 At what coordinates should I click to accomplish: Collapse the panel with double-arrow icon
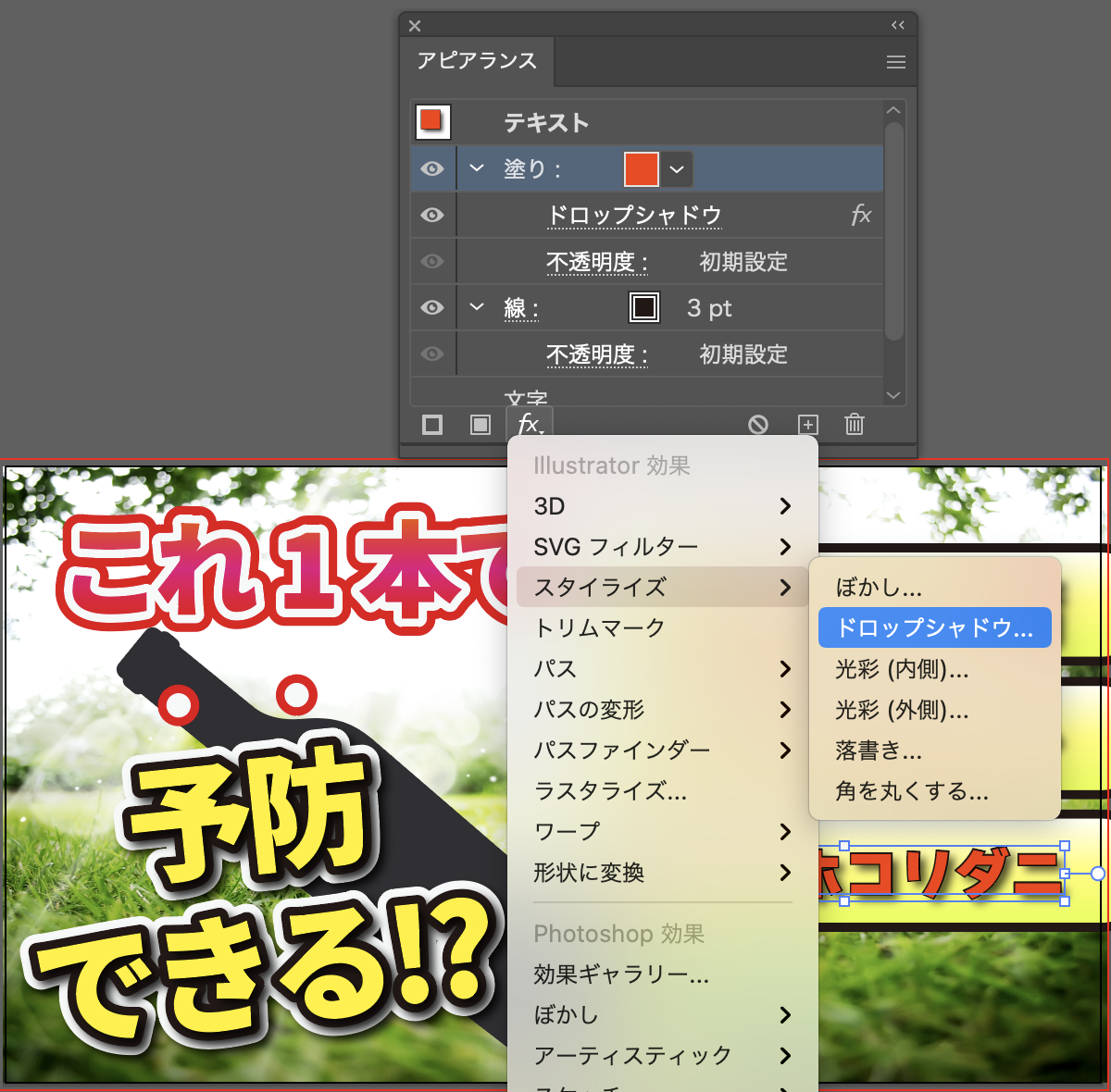897,25
